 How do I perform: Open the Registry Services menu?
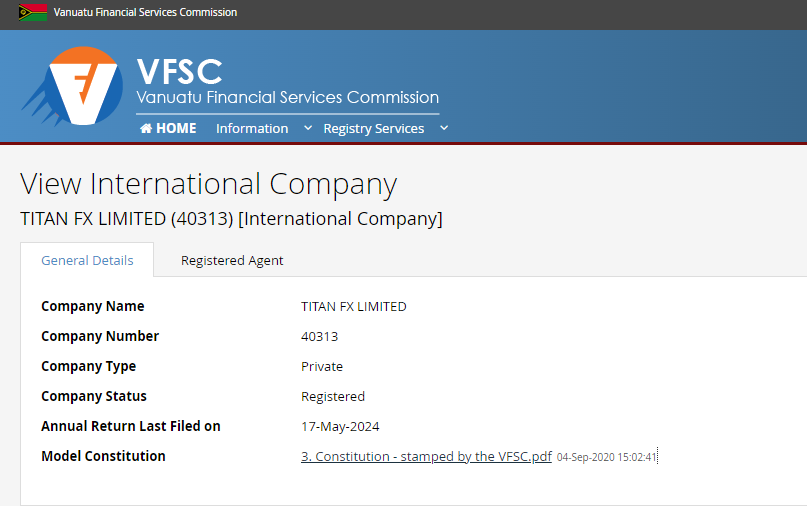tap(374, 128)
